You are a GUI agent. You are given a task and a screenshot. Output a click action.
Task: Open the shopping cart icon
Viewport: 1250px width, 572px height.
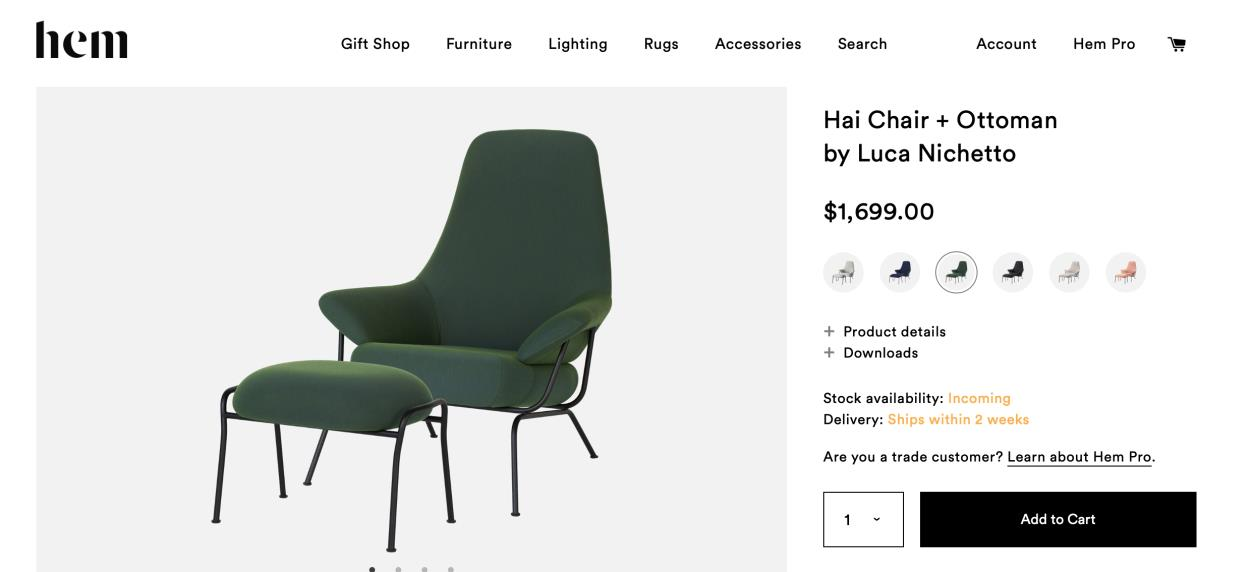click(1177, 44)
